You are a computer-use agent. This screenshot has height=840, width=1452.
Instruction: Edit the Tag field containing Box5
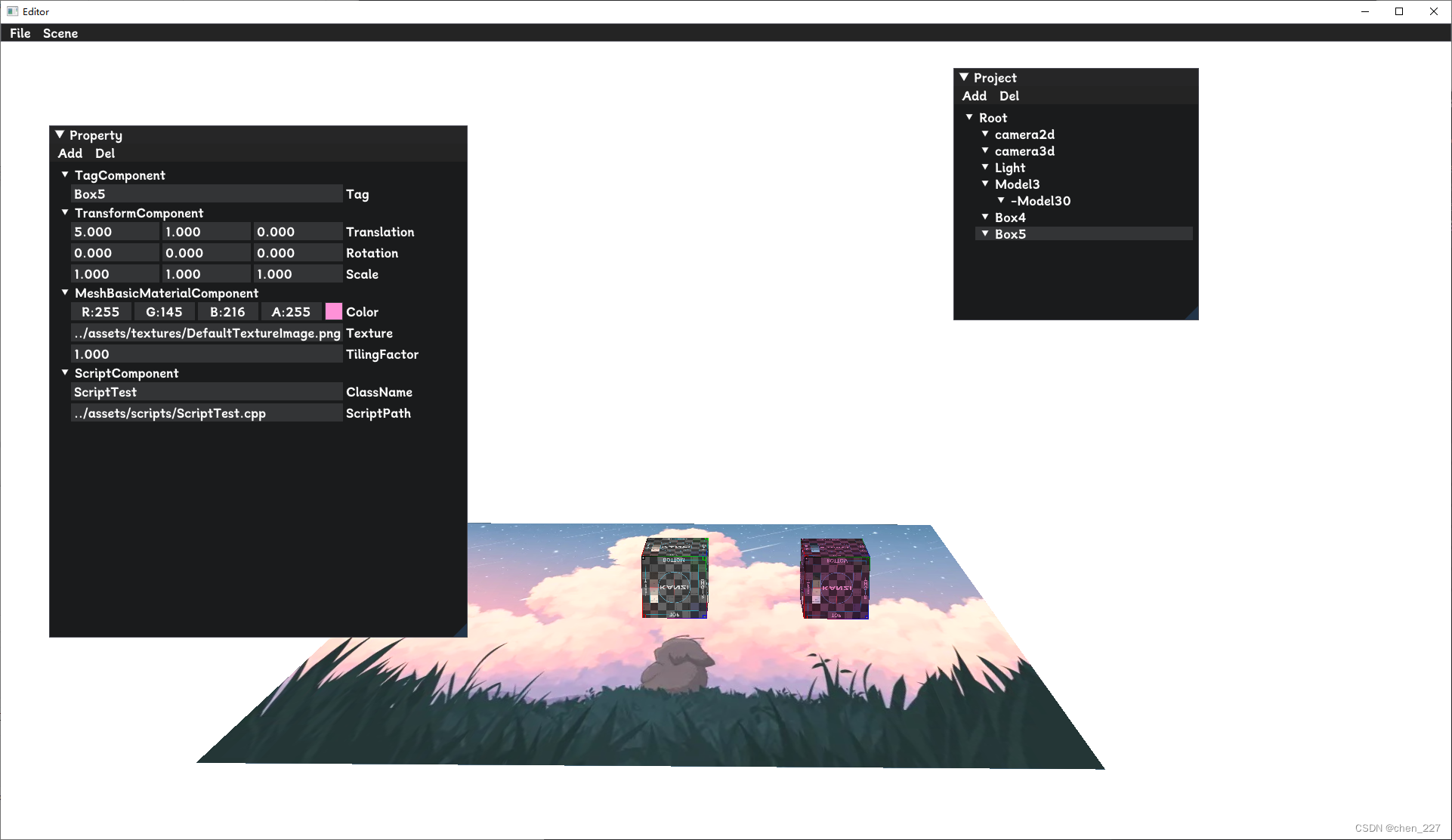[206, 194]
